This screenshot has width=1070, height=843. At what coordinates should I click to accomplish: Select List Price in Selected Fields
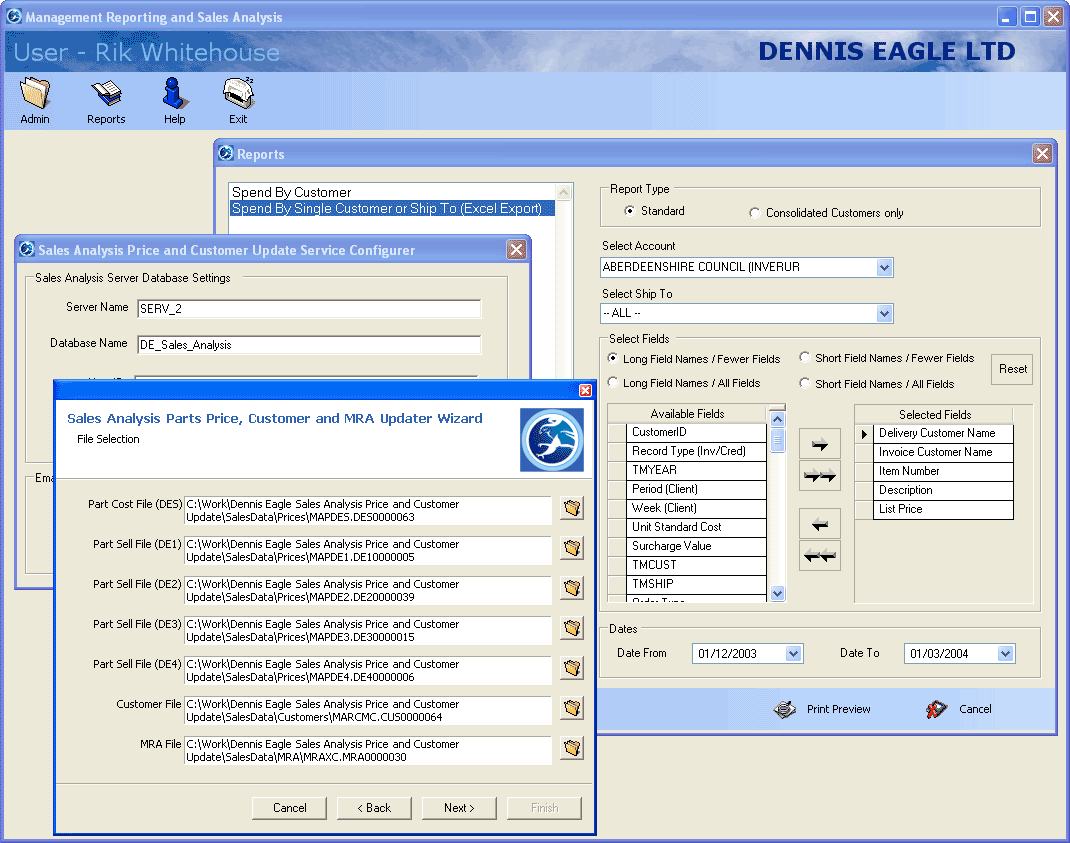coord(943,509)
